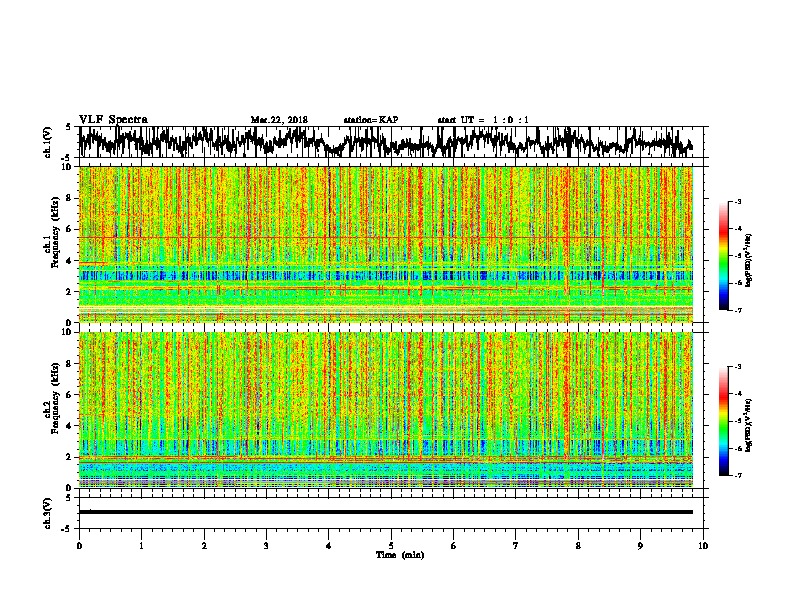
Task: Select the ch.2 "Frequency (kHz)" axis label
Action: (56, 397)
